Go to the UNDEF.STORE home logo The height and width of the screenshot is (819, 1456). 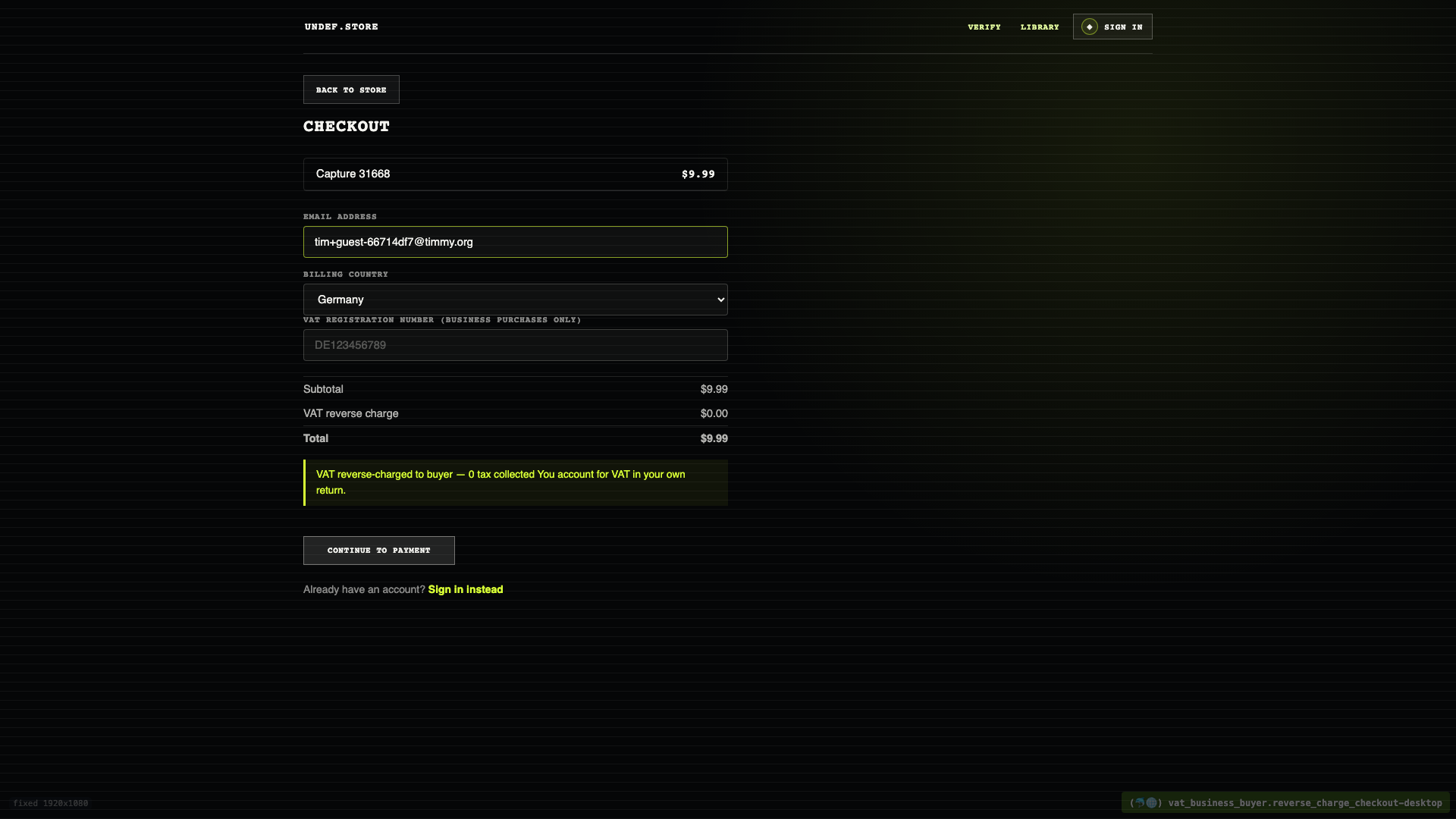point(341,27)
